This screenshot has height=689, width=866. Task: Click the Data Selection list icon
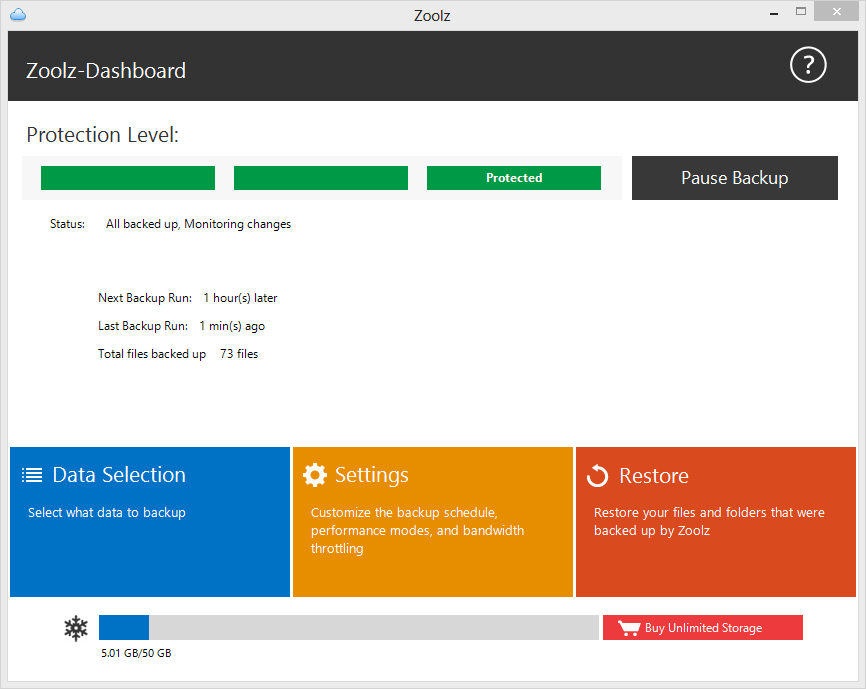pyautogui.click(x=32, y=475)
